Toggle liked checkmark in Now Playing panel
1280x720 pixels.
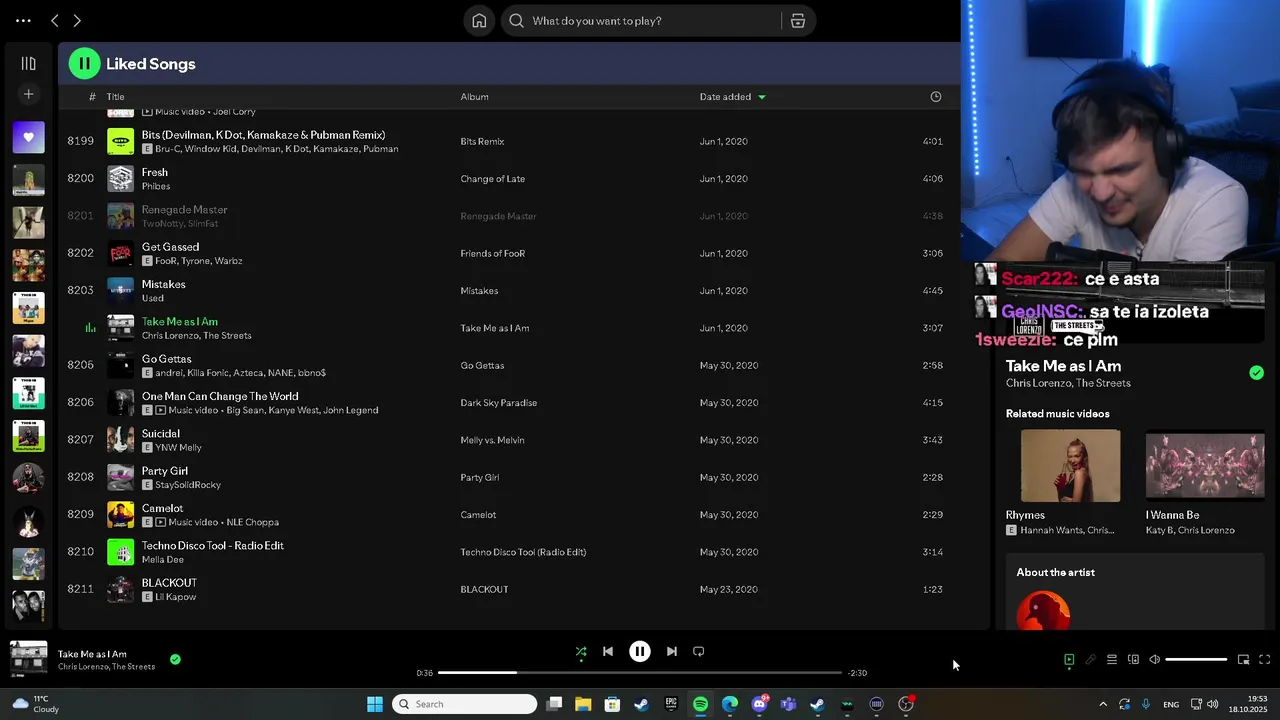[x=1256, y=373]
